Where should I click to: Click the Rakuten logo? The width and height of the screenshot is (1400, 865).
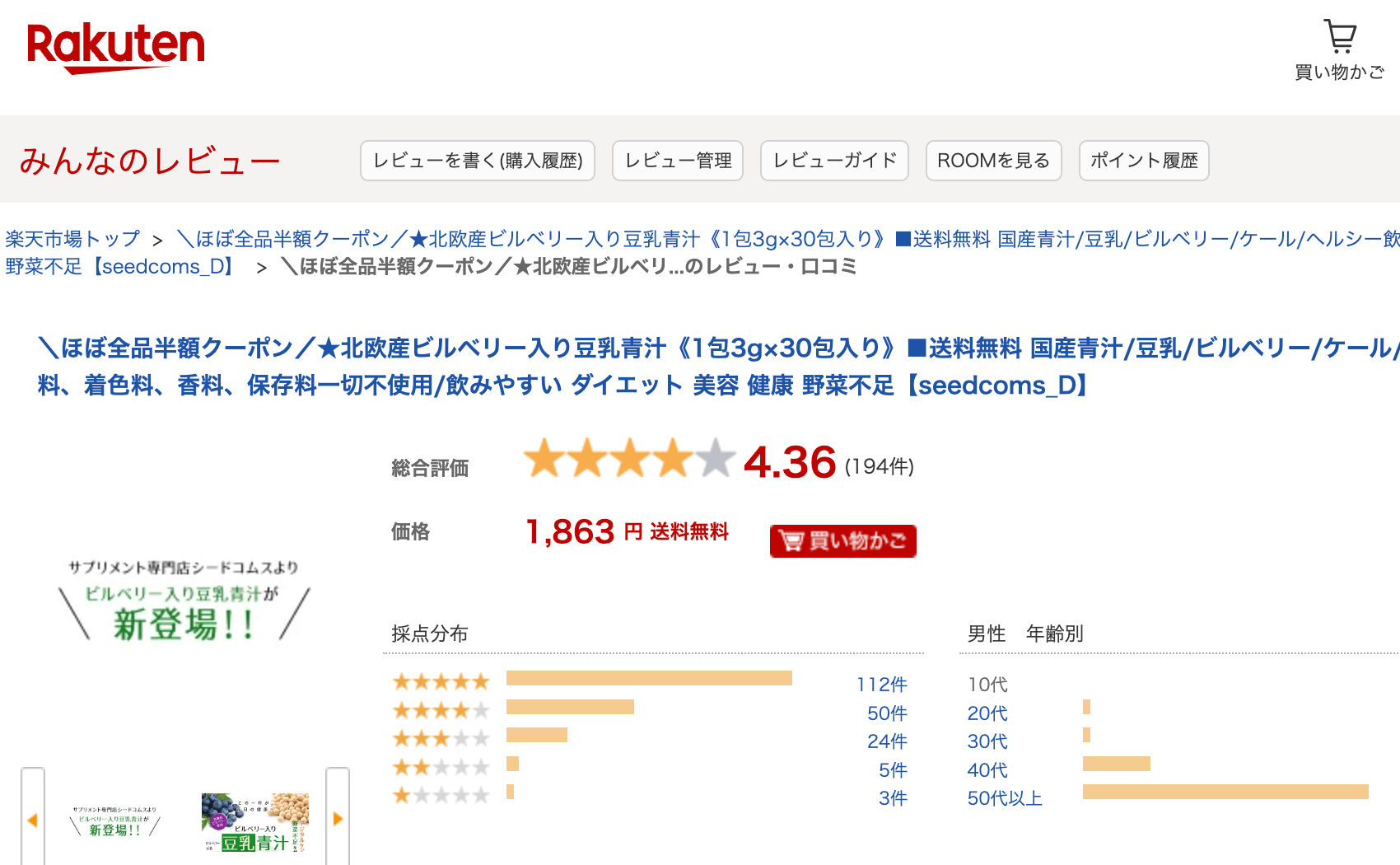115,48
